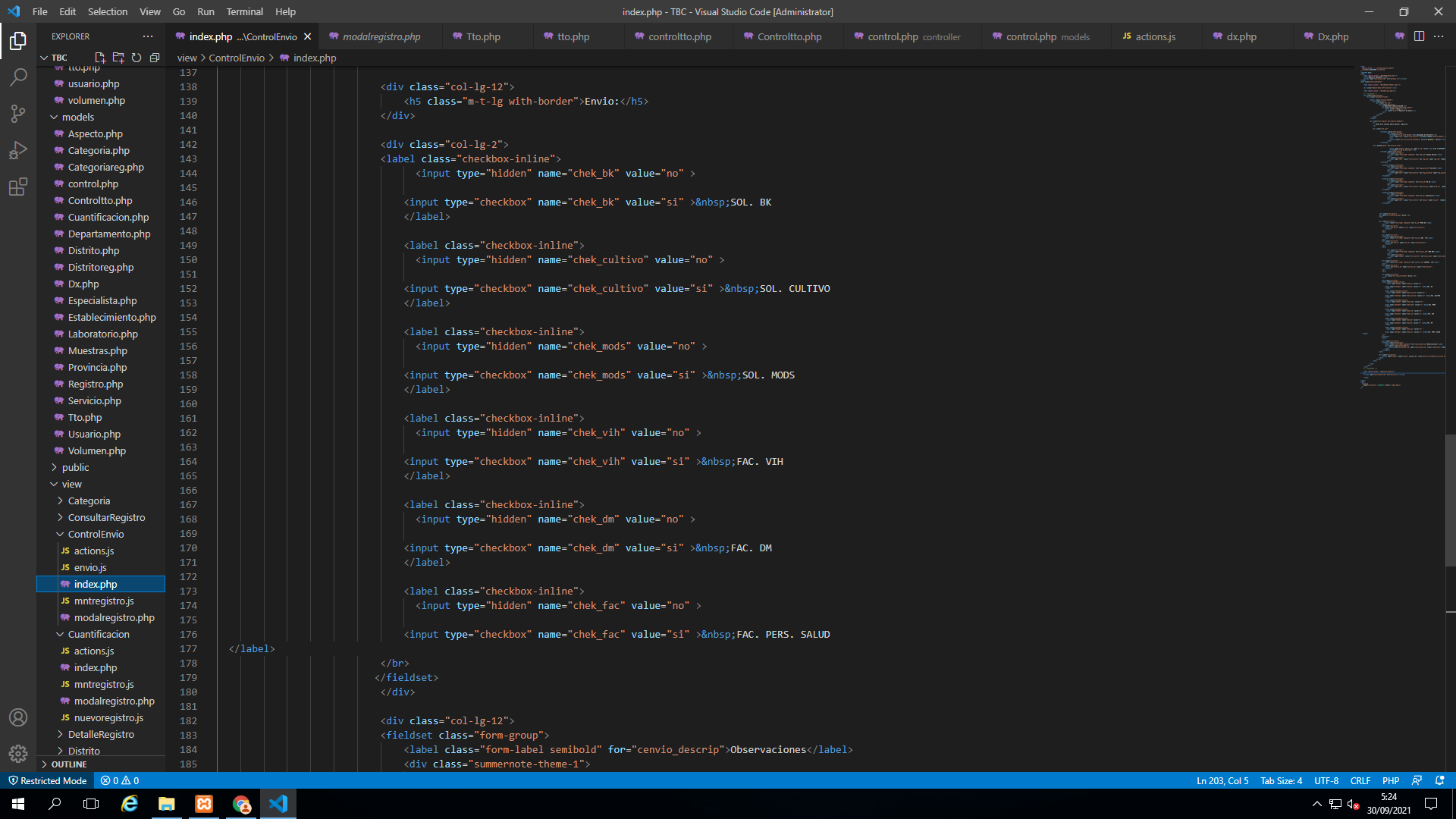The image size is (1456, 819).
Task: Refresh the file explorer
Action: pos(136,58)
